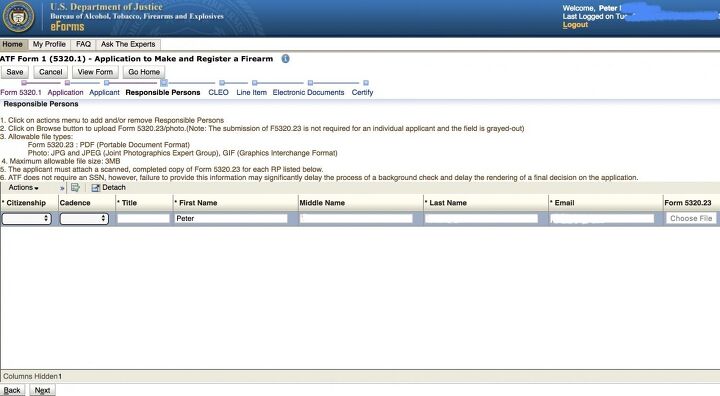Viewport: 720px width, 396px height.
Task: Open the form info icon
Action: [285, 59]
